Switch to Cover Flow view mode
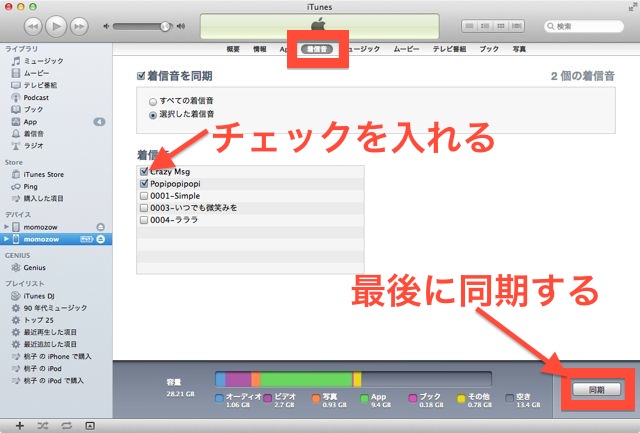Viewport: 640px width, 433px height. (517, 26)
